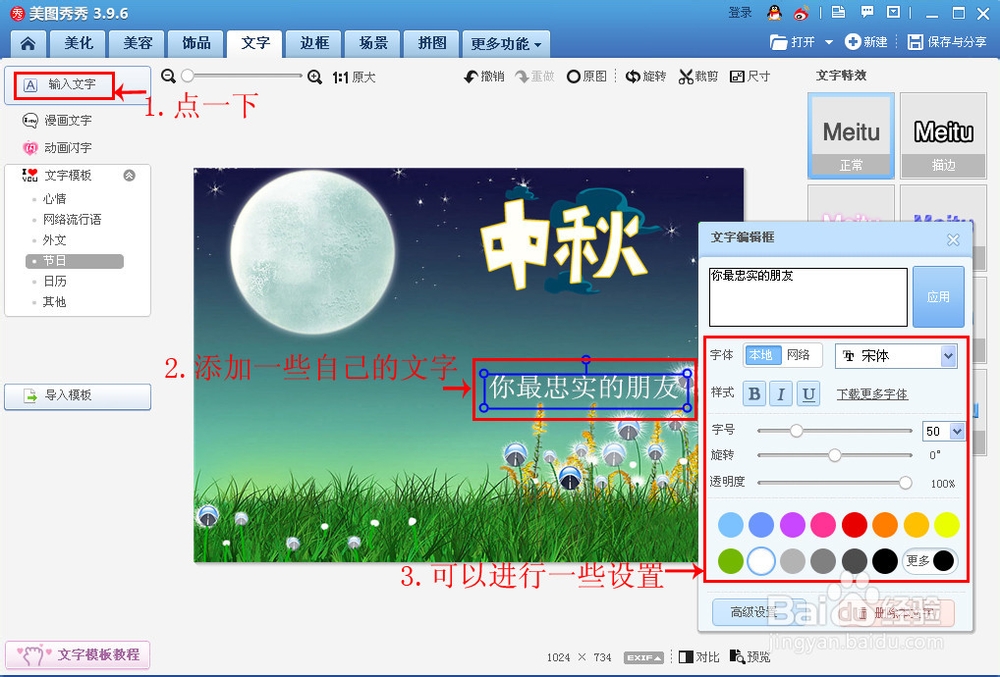Pick the red color swatch
Viewport: 1000px width, 677px height.
[x=852, y=523]
